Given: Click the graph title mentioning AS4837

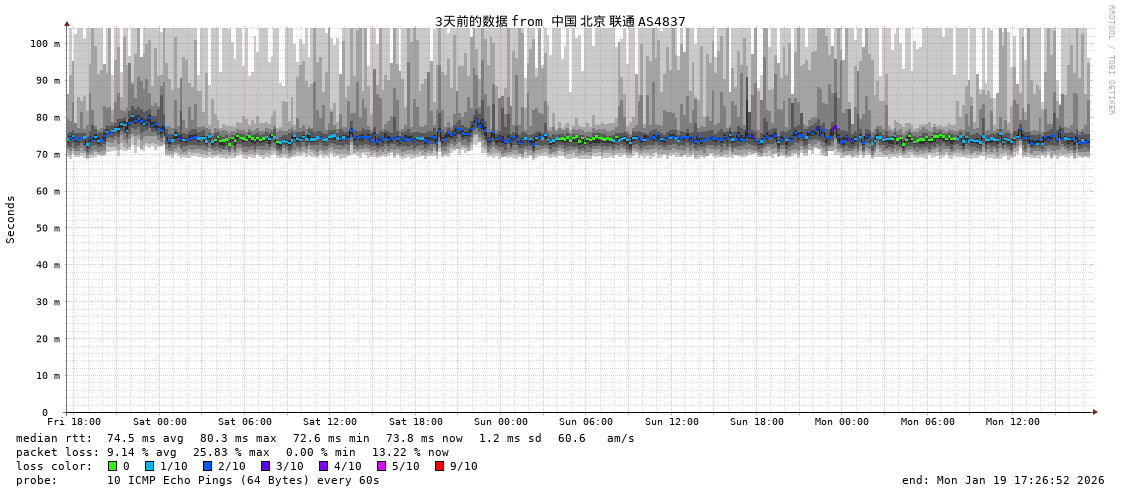Looking at the screenshot, I should click(x=560, y=21).
